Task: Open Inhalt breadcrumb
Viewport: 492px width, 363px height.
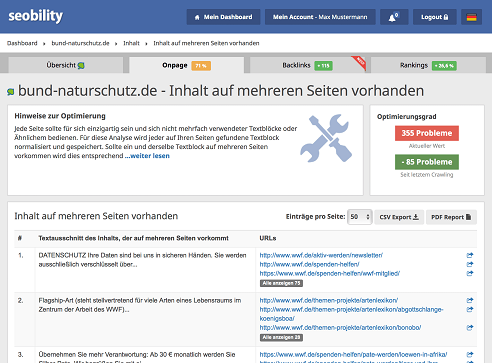Action: [131, 43]
